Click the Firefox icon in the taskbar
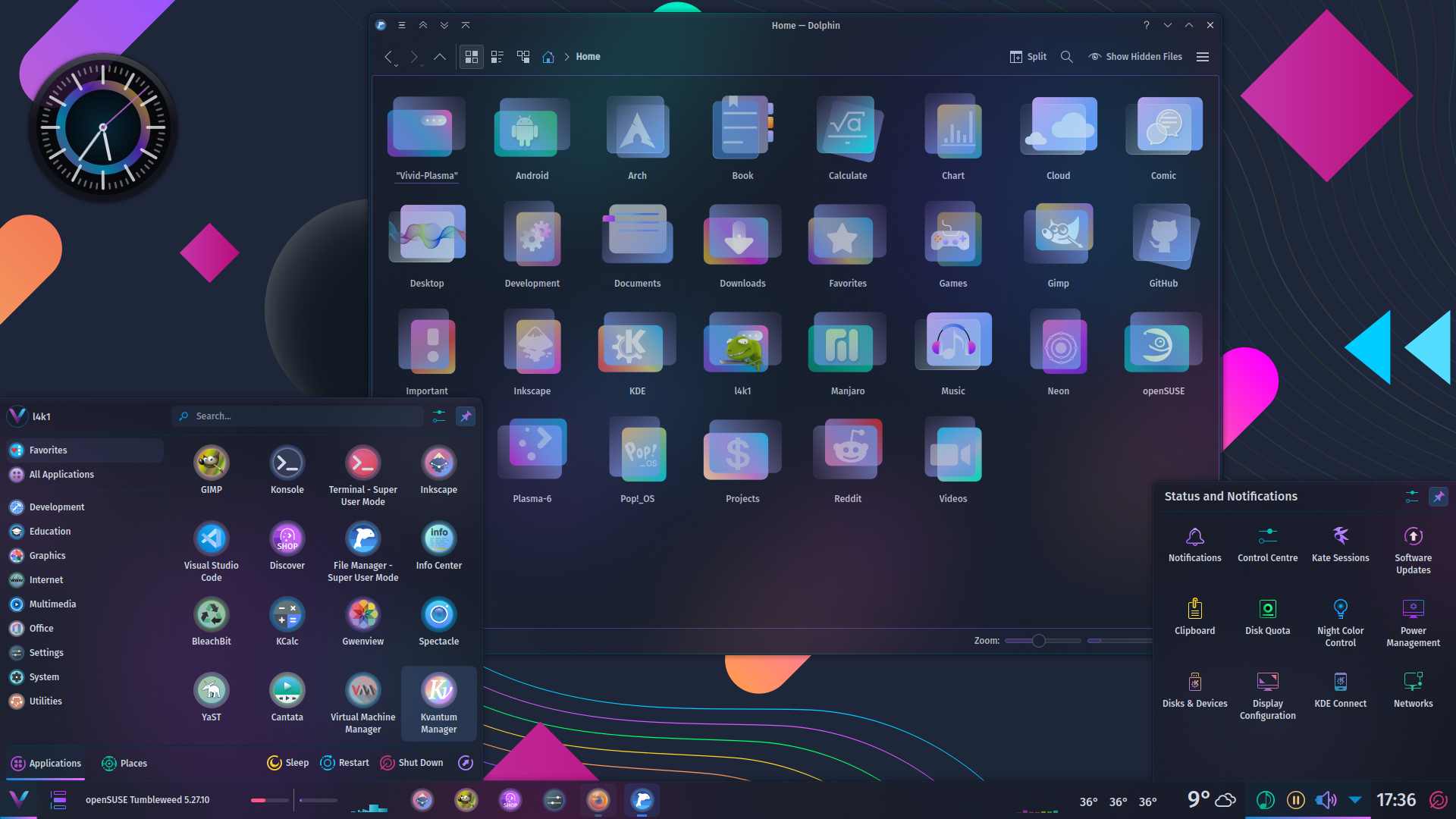 tap(598, 800)
